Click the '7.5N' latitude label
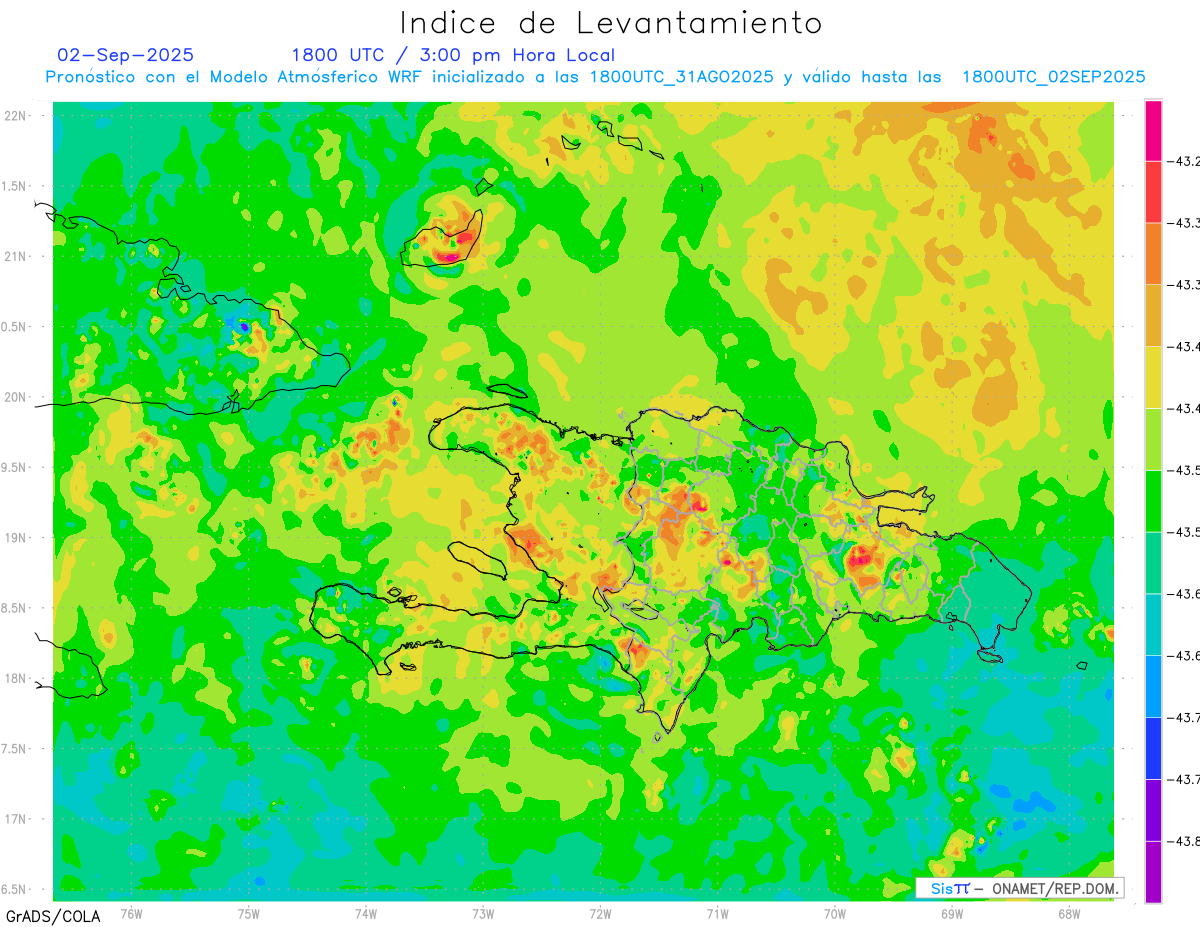Image resolution: width=1200 pixels, height=927 pixels. pos(15,749)
